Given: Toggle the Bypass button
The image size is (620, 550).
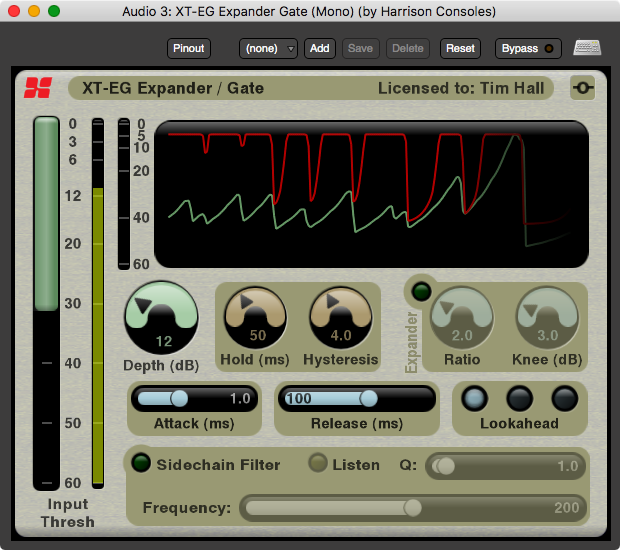Looking at the screenshot, I should [528, 48].
